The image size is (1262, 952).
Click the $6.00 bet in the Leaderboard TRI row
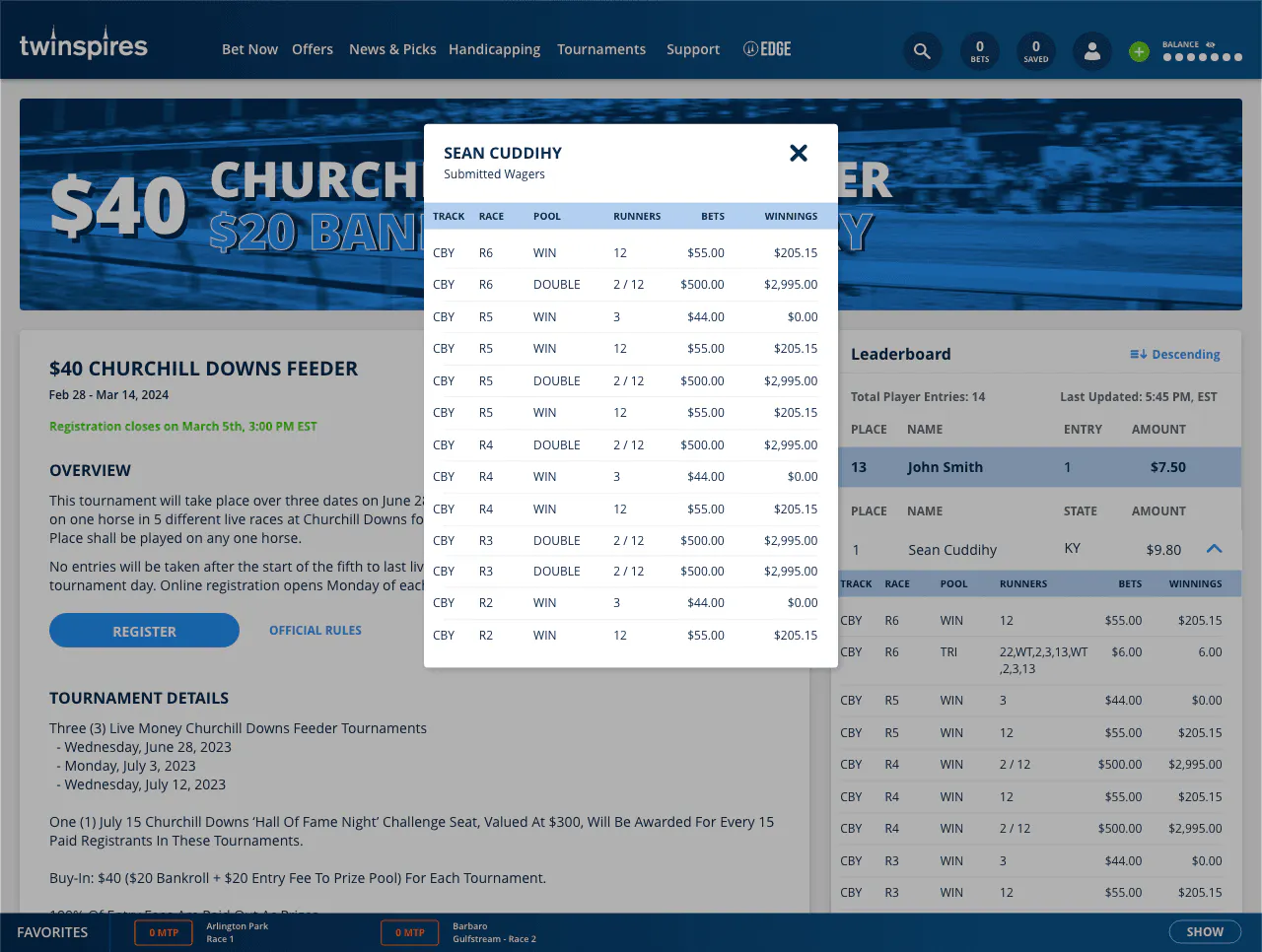(1127, 652)
